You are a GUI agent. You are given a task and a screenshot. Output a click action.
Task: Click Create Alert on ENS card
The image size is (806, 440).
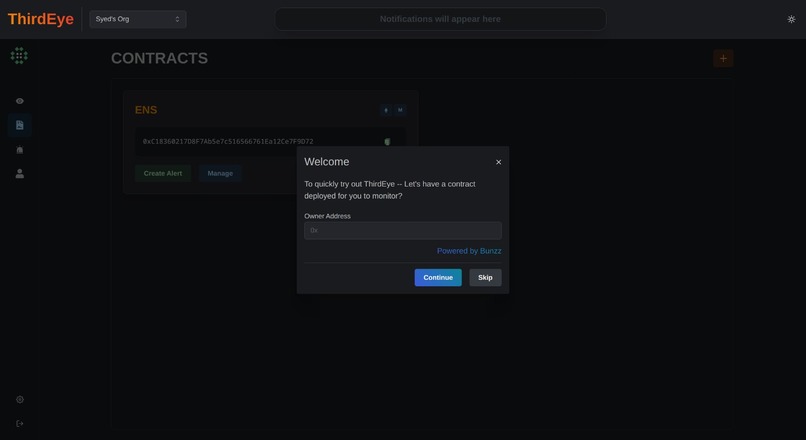pyautogui.click(x=163, y=173)
